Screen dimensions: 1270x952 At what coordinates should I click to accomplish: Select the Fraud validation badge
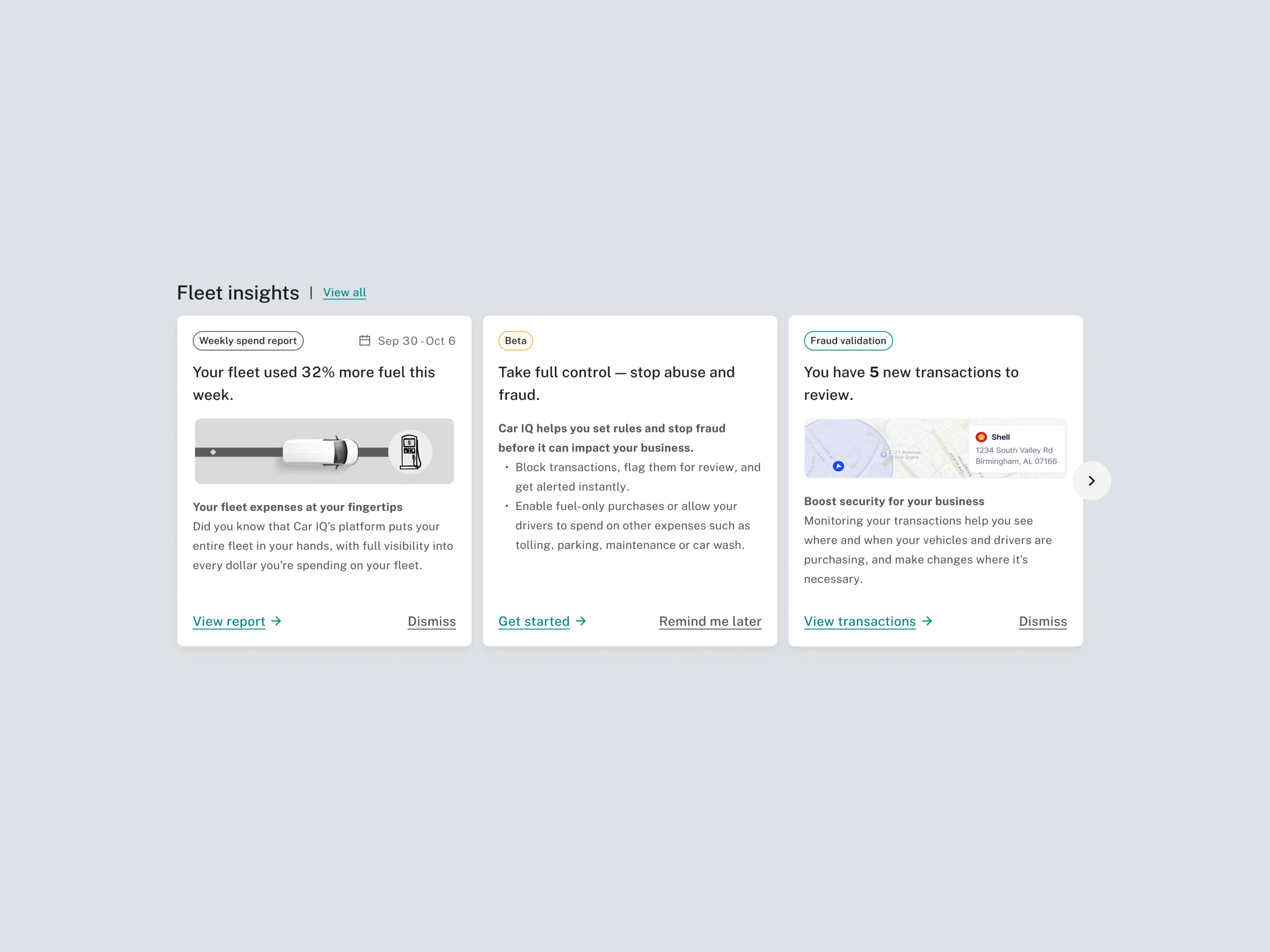pos(847,340)
